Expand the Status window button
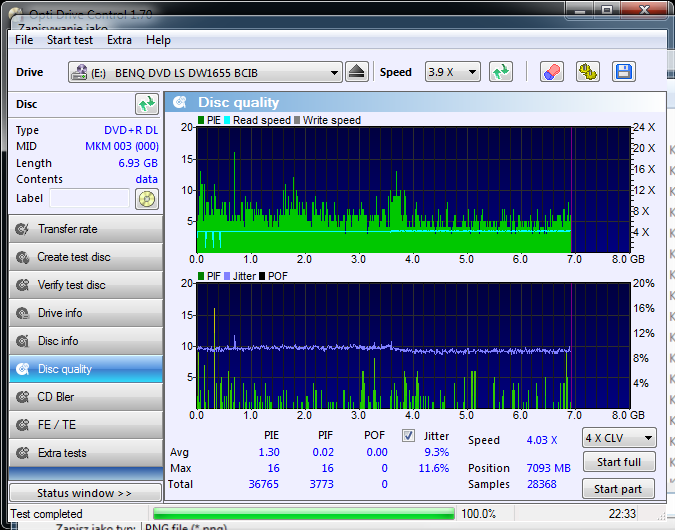 point(85,493)
